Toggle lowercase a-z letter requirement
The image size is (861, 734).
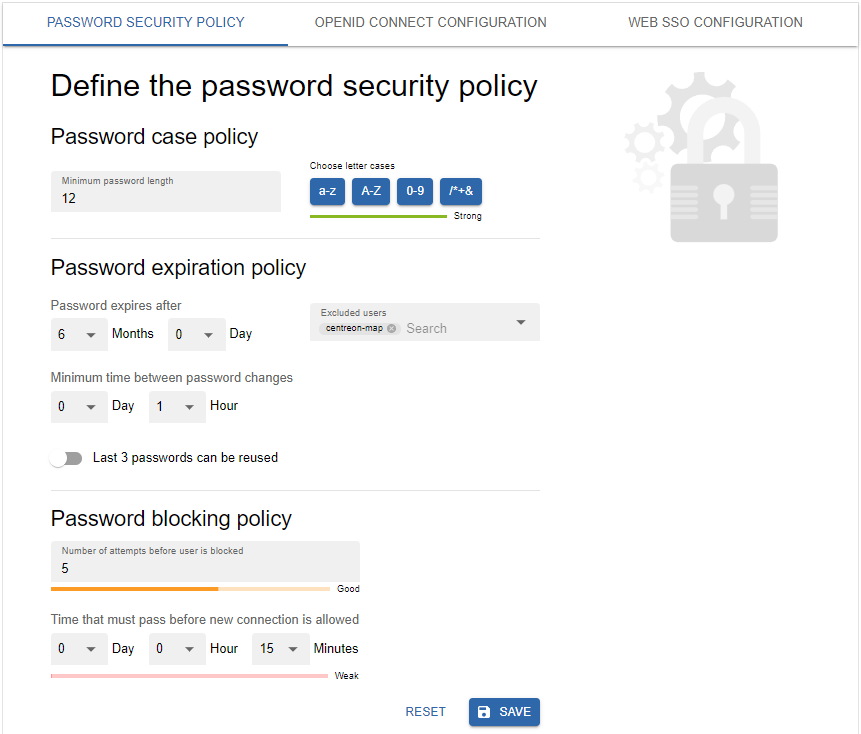[327, 191]
